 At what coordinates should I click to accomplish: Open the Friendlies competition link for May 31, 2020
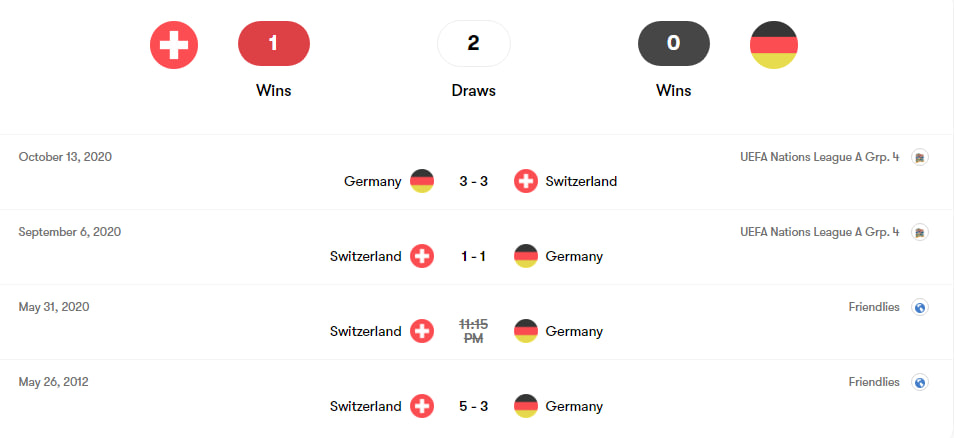pyautogui.click(x=874, y=307)
